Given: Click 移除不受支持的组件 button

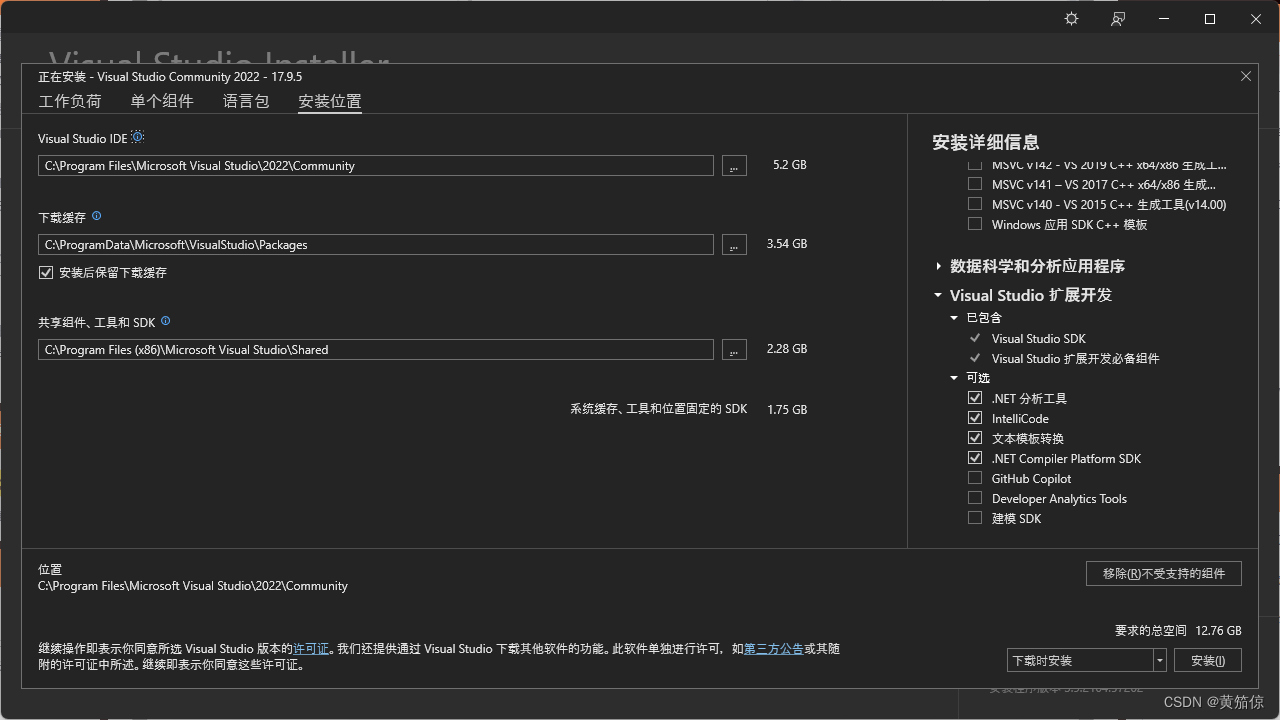Looking at the screenshot, I should (1164, 573).
